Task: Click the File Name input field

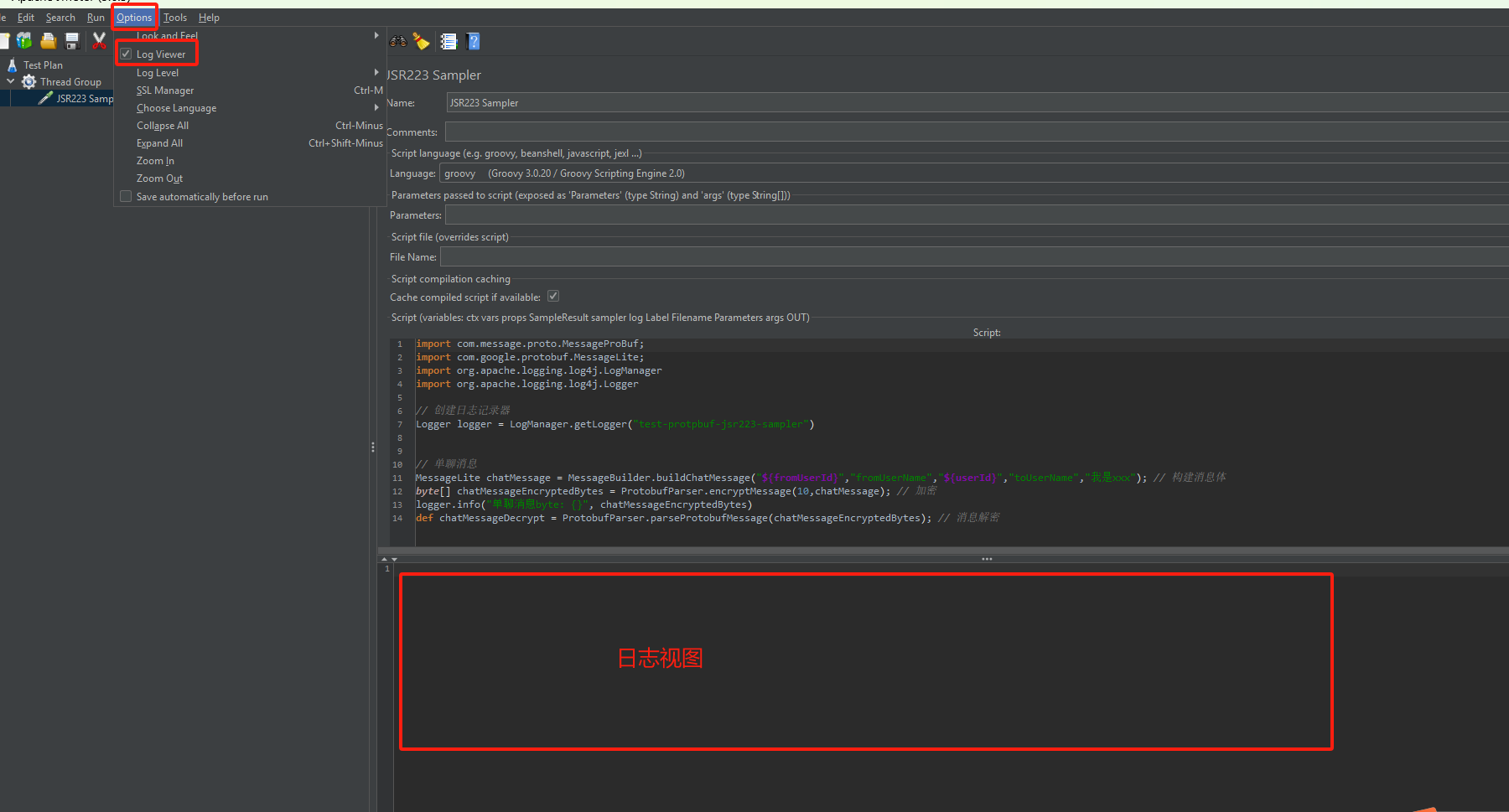Action: click(x=974, y=257)
